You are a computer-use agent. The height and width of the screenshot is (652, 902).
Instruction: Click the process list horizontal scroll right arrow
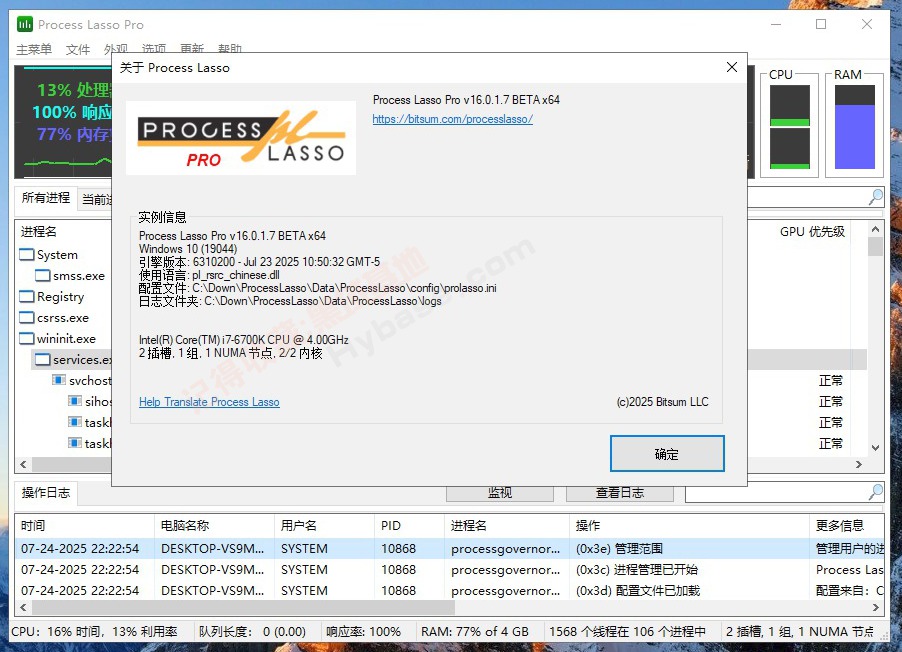point(859,464)
